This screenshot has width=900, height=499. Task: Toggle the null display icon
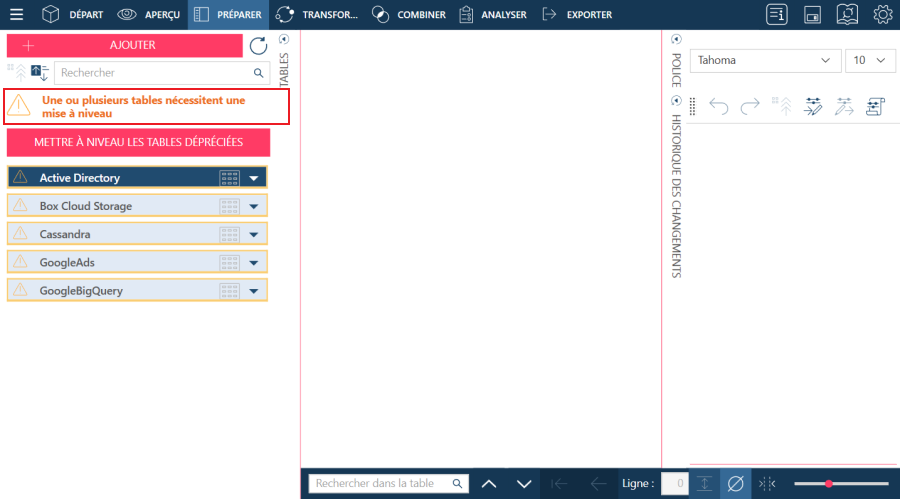tap(735, 483)
